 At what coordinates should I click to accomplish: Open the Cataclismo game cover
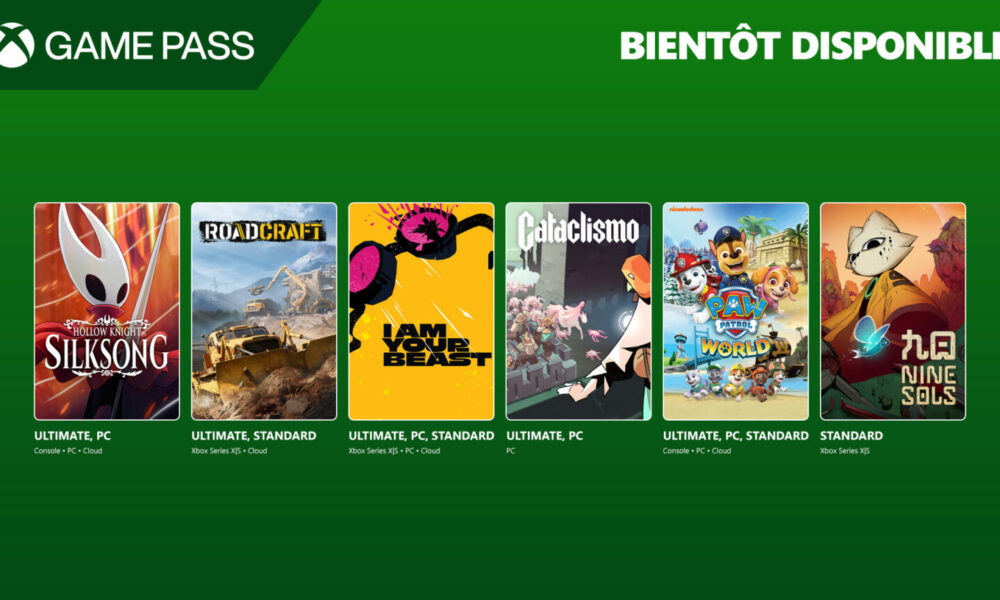(578, 311)
